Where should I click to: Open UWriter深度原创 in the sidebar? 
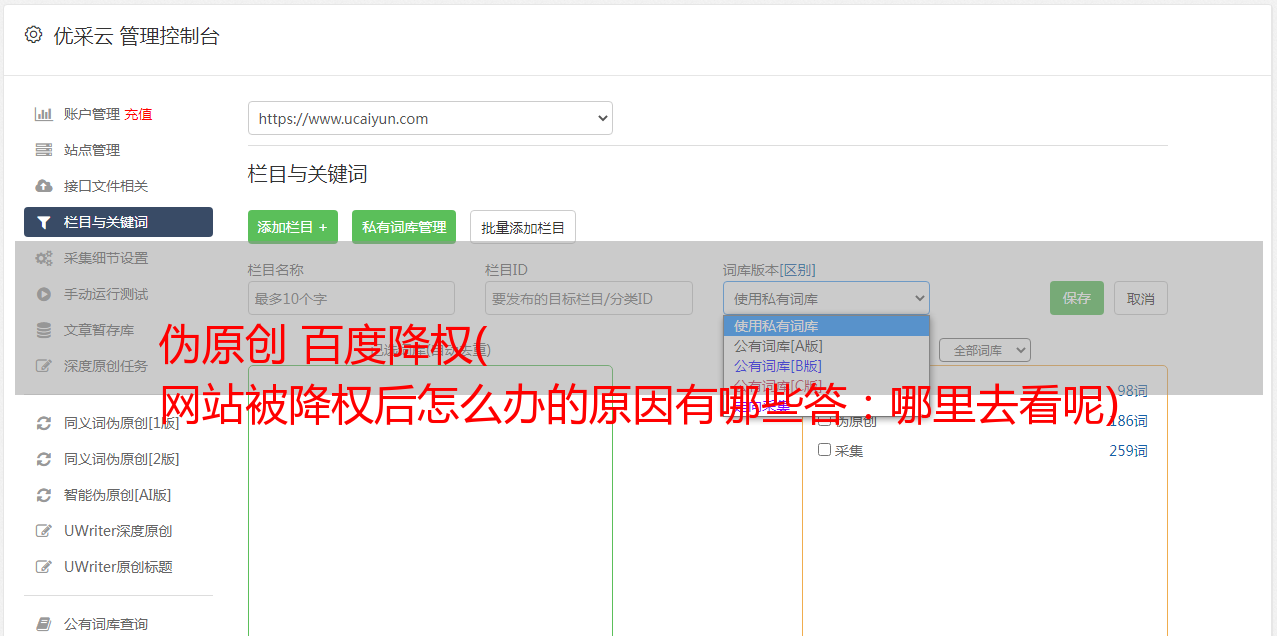click(x=118, y=531)
